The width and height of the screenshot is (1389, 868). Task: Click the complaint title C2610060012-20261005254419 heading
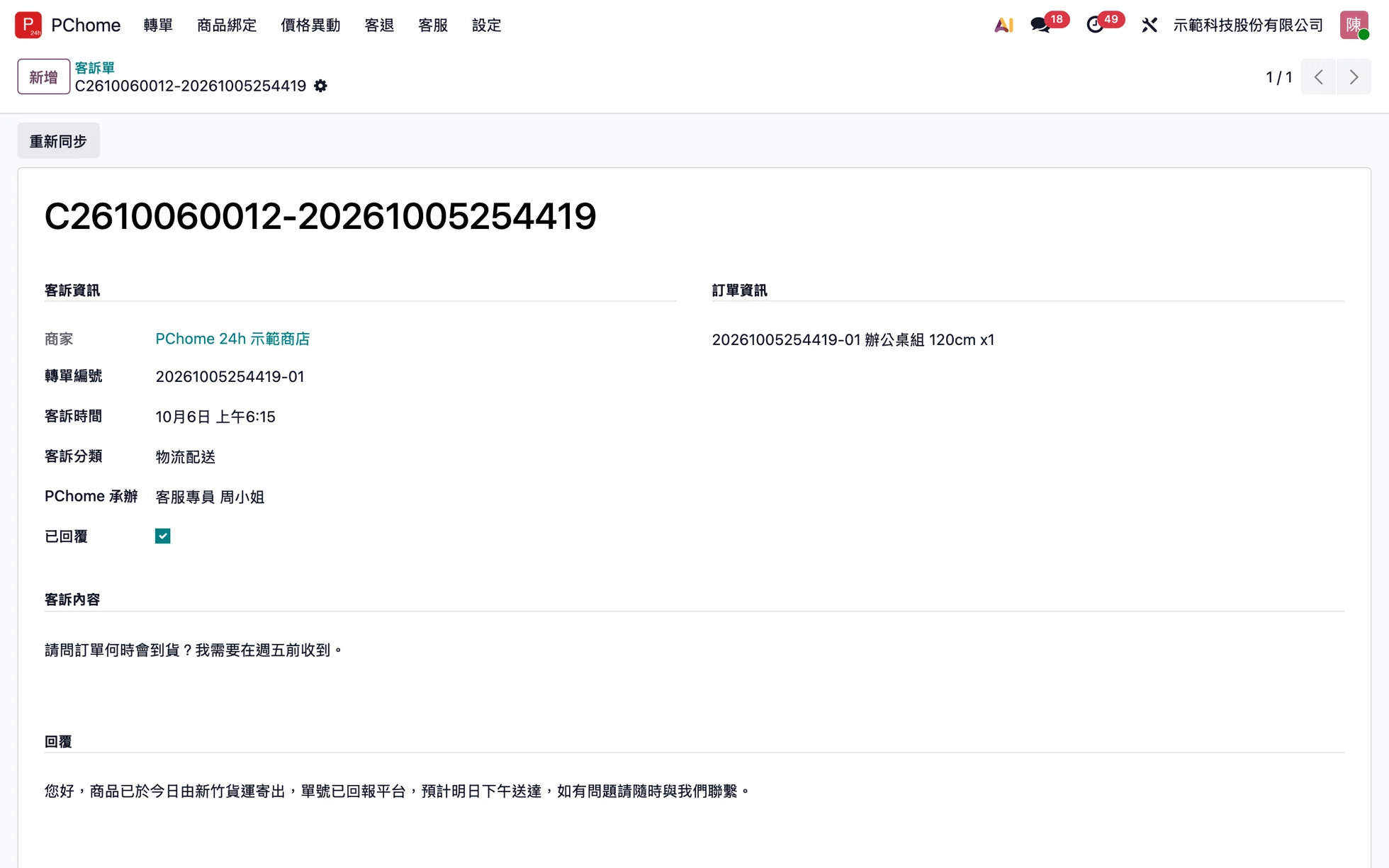coord(320,216)
